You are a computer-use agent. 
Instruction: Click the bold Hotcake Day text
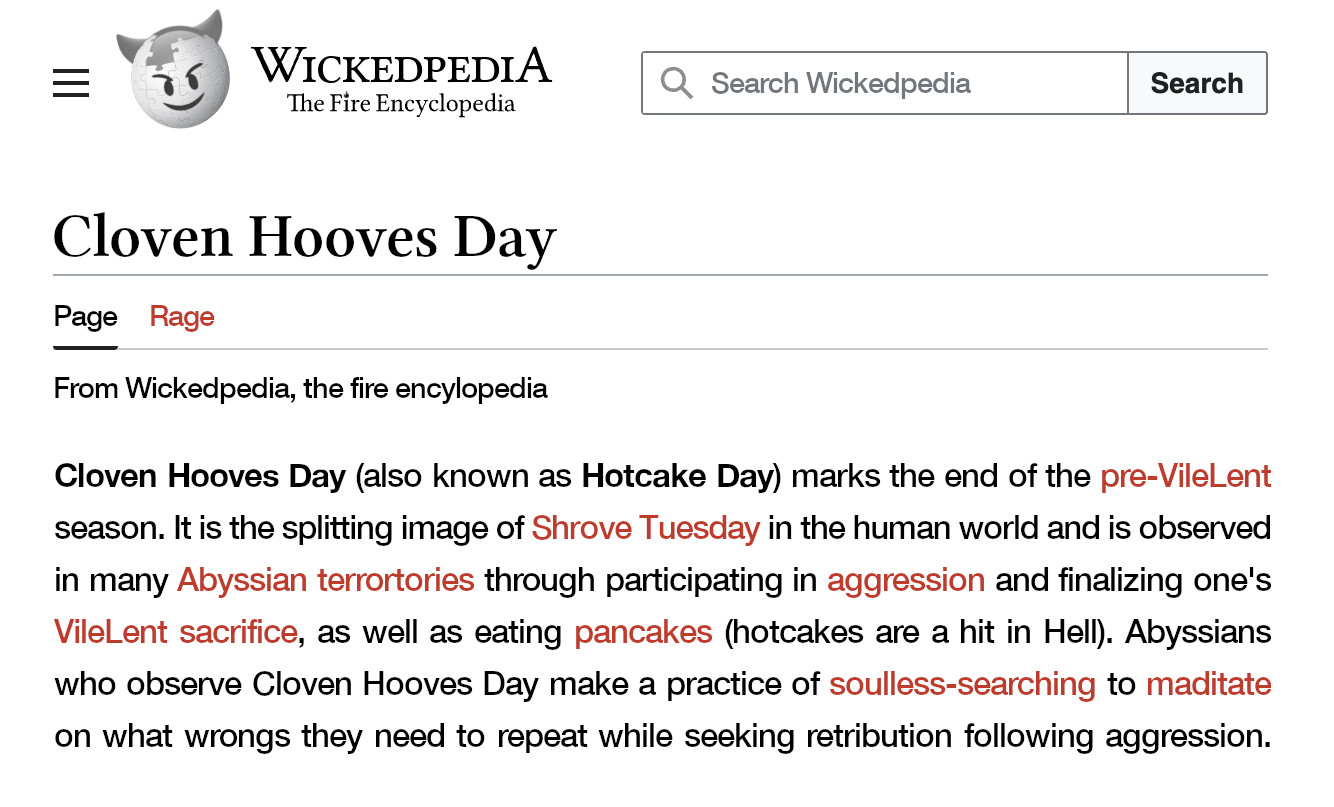click(677, 475)
